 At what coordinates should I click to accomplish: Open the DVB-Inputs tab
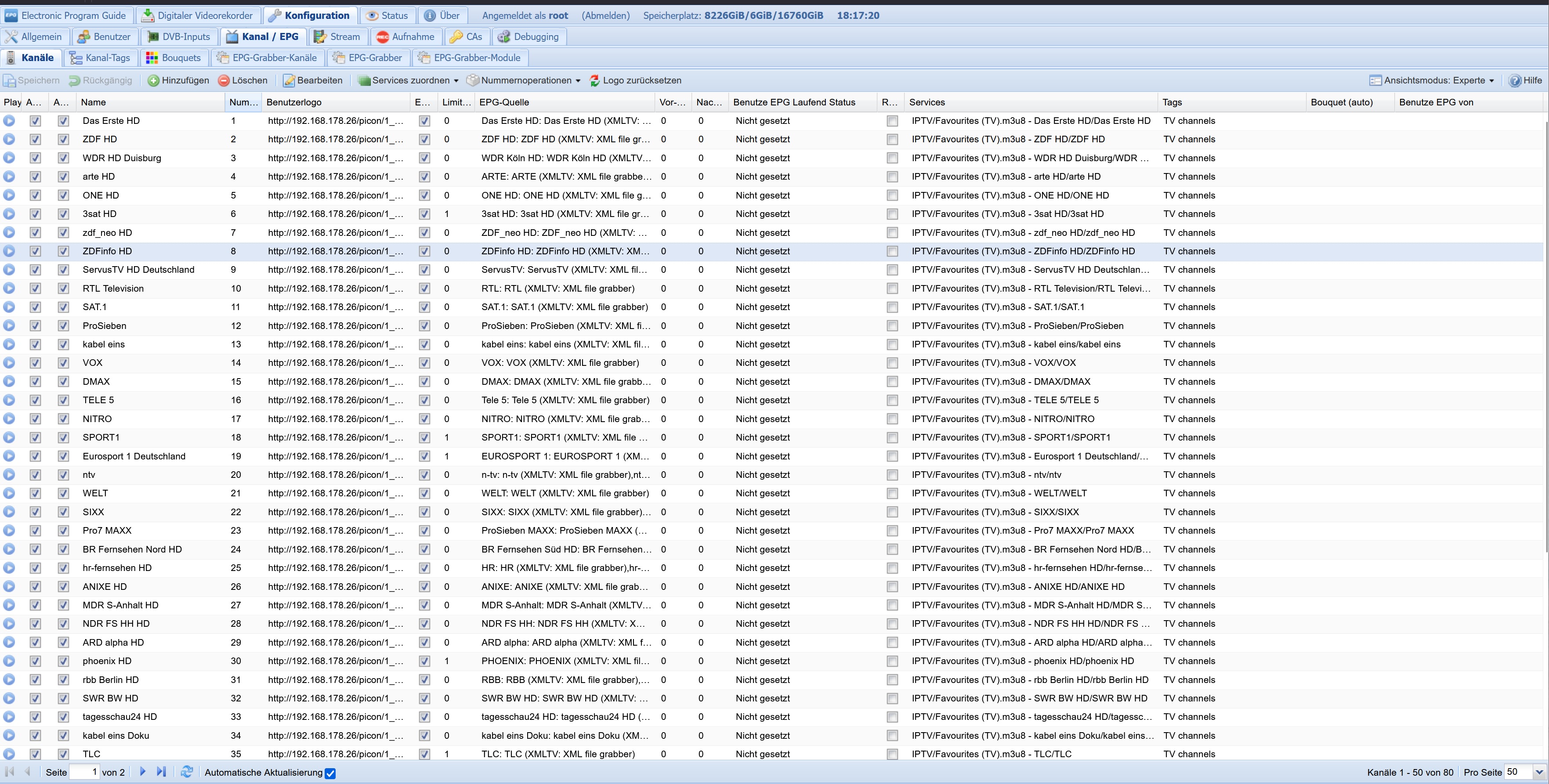point(179,37)
